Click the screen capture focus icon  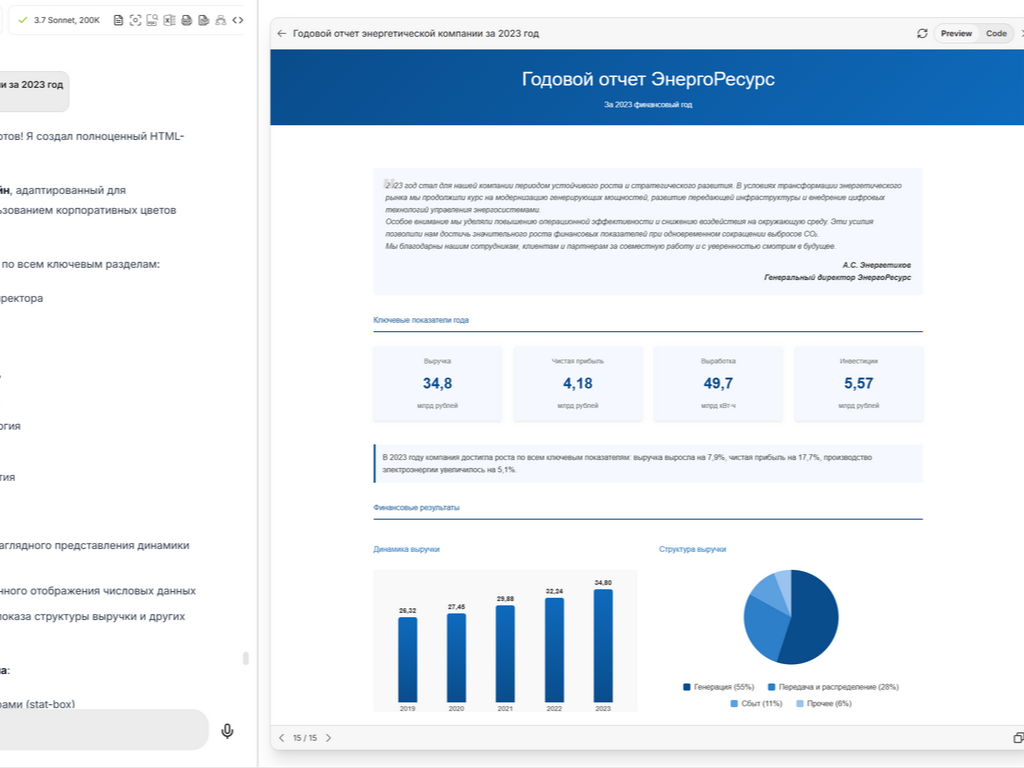pos(135,20)
